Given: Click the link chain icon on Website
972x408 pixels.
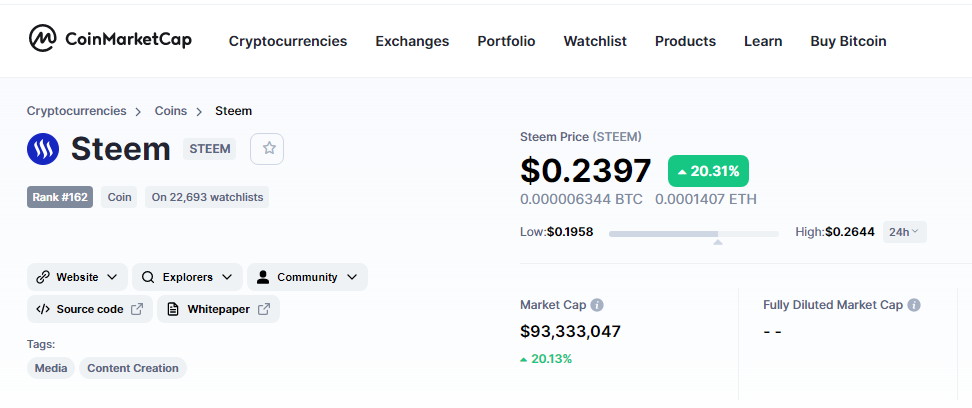Looking at the screenshot, I should click(x=43, y=277).
